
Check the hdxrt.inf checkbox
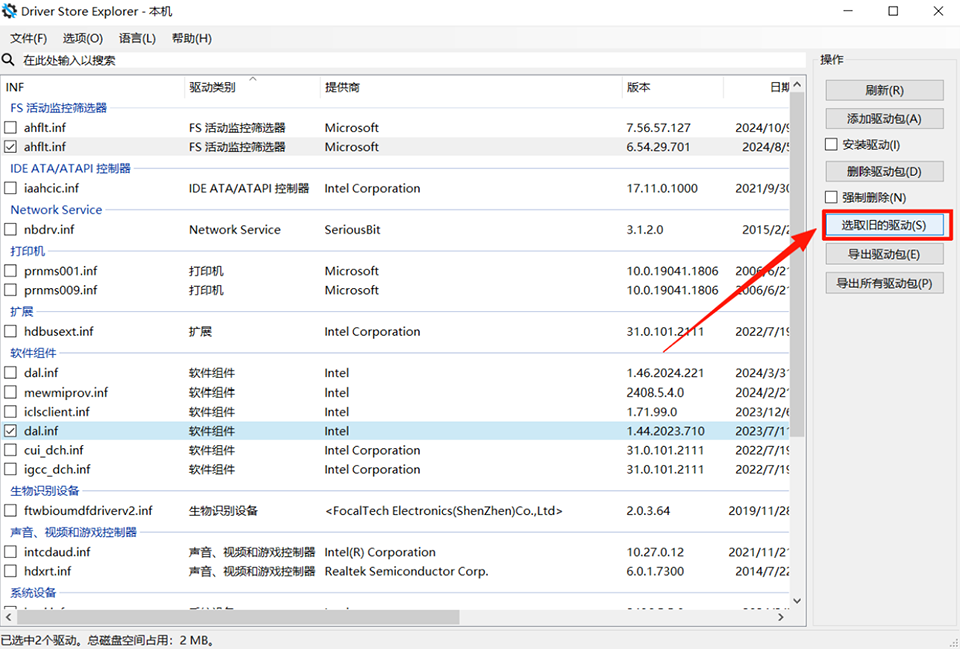click(x=10, y=571)
